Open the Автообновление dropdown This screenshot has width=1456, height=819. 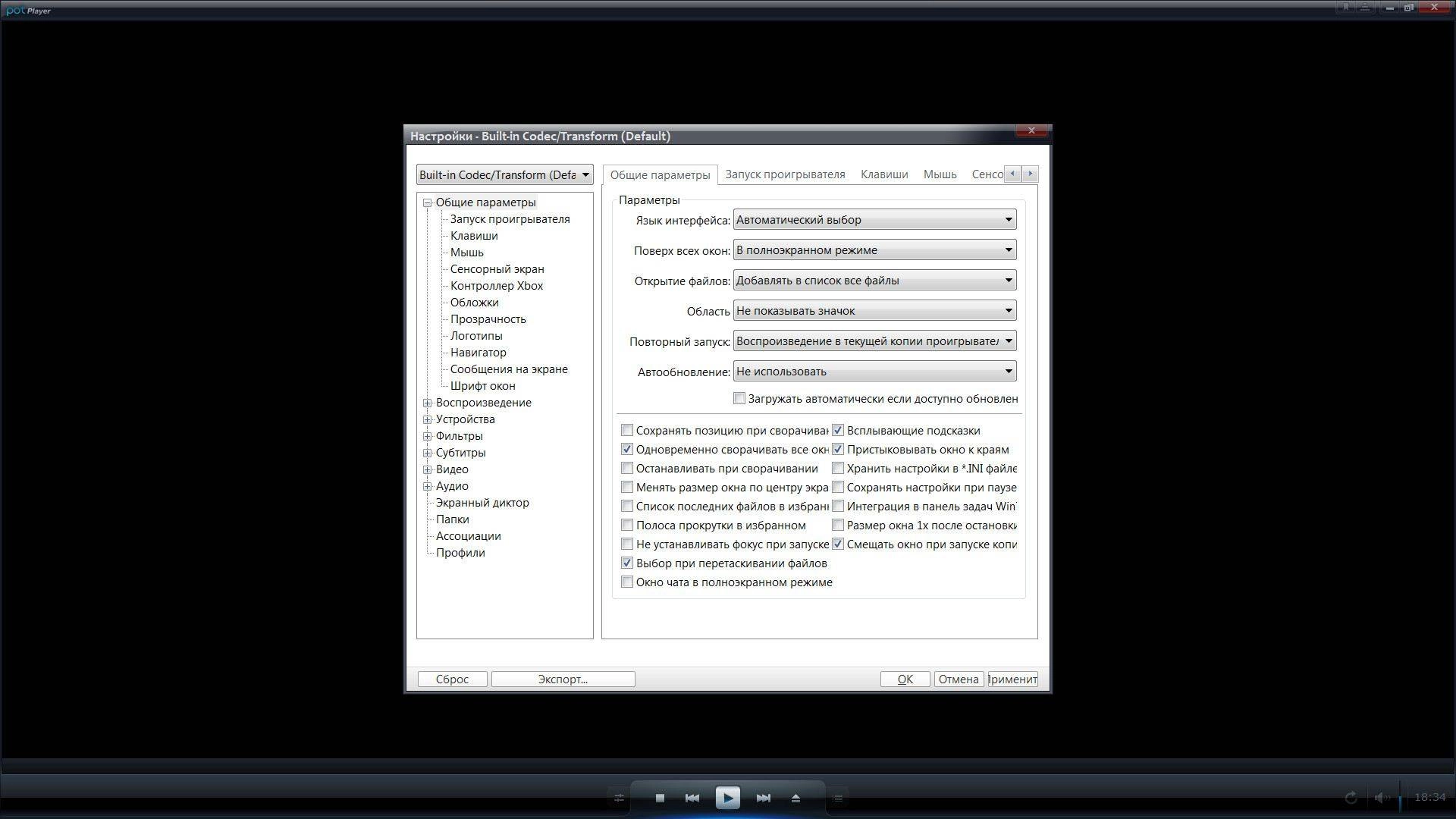pos(874,372)
